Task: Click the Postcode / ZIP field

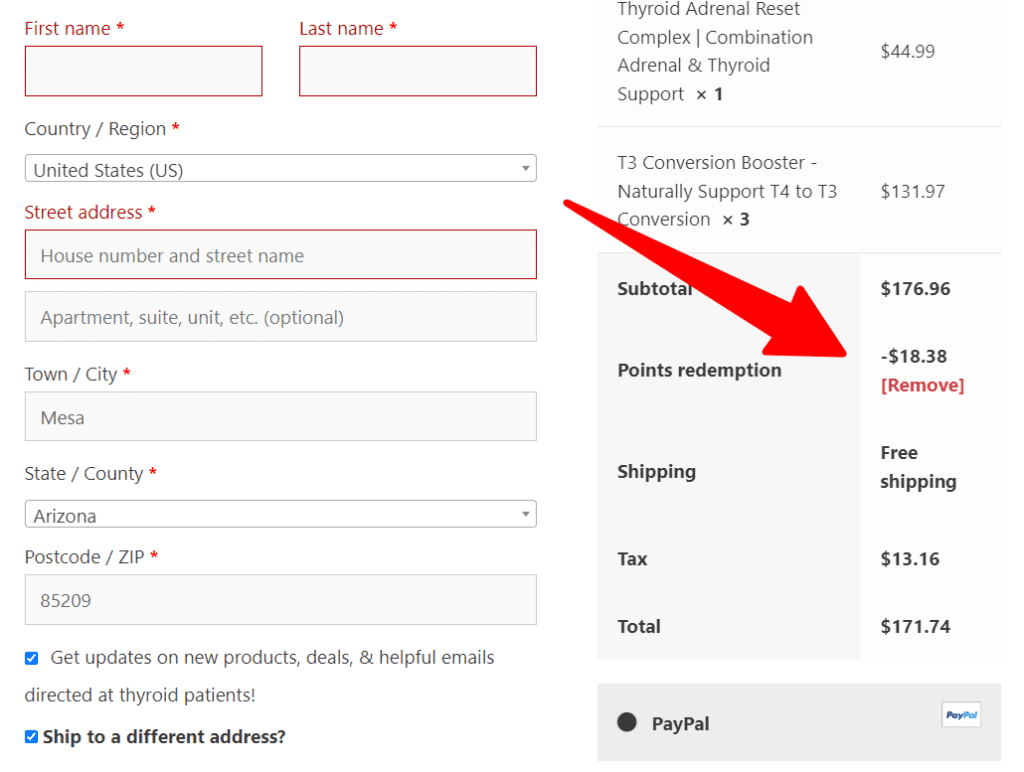Action: tap(281, 600)
